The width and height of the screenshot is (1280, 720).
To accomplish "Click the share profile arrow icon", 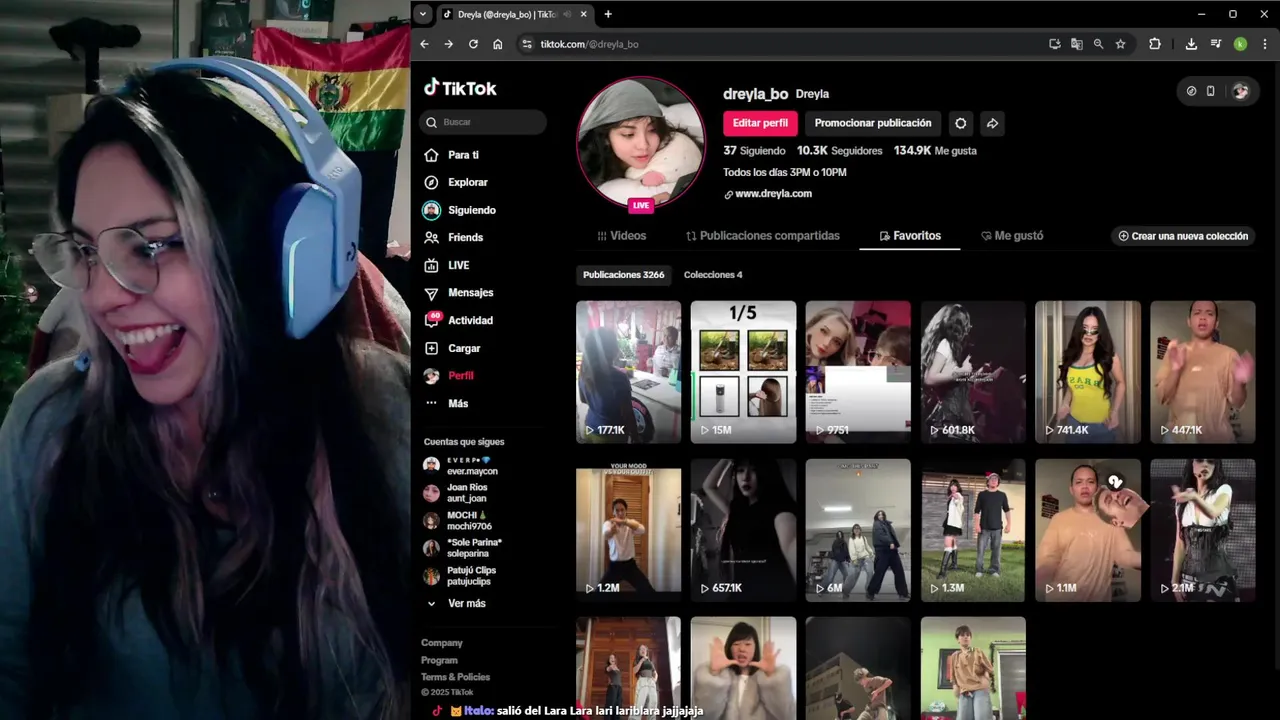I will pyautogui.click(x=992, y=123).
